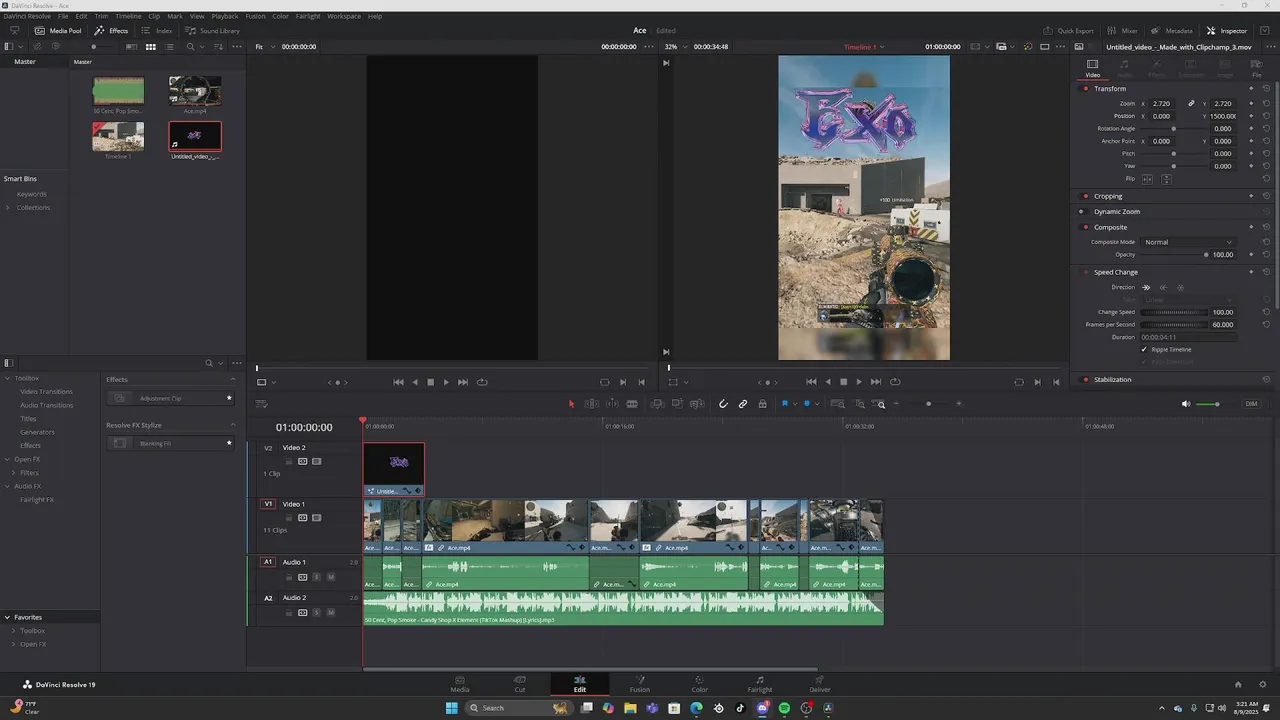Lock the Video 2 track

289,461
